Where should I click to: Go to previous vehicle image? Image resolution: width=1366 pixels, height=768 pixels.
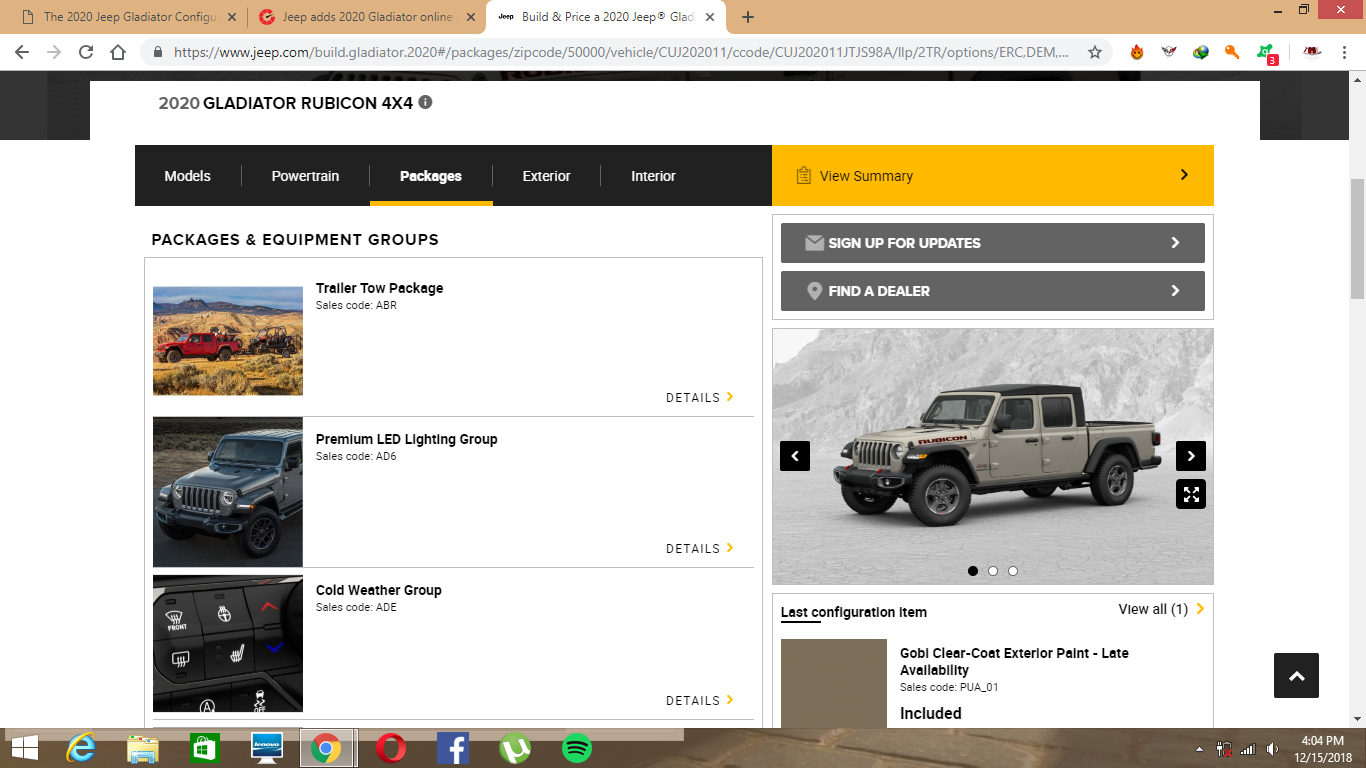(x=795, y=456)
